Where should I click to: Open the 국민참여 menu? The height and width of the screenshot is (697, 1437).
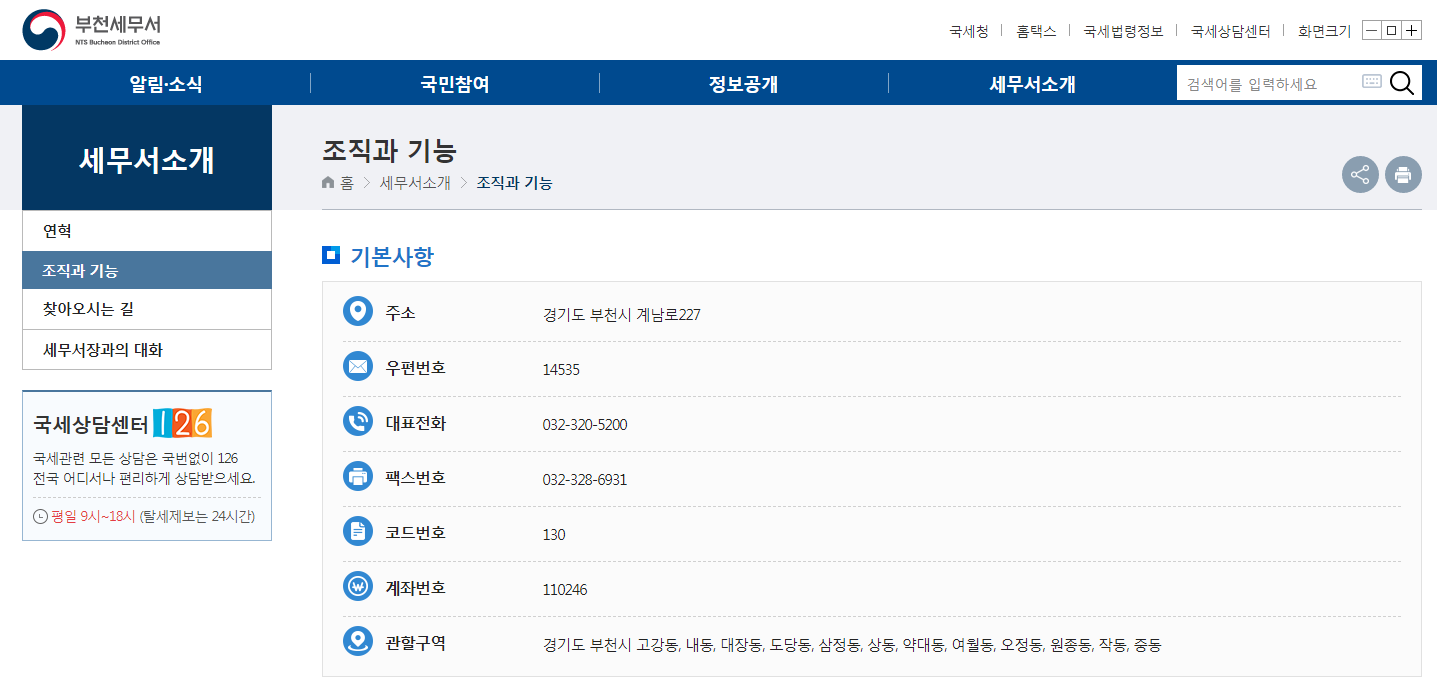(x=455, y=82)
